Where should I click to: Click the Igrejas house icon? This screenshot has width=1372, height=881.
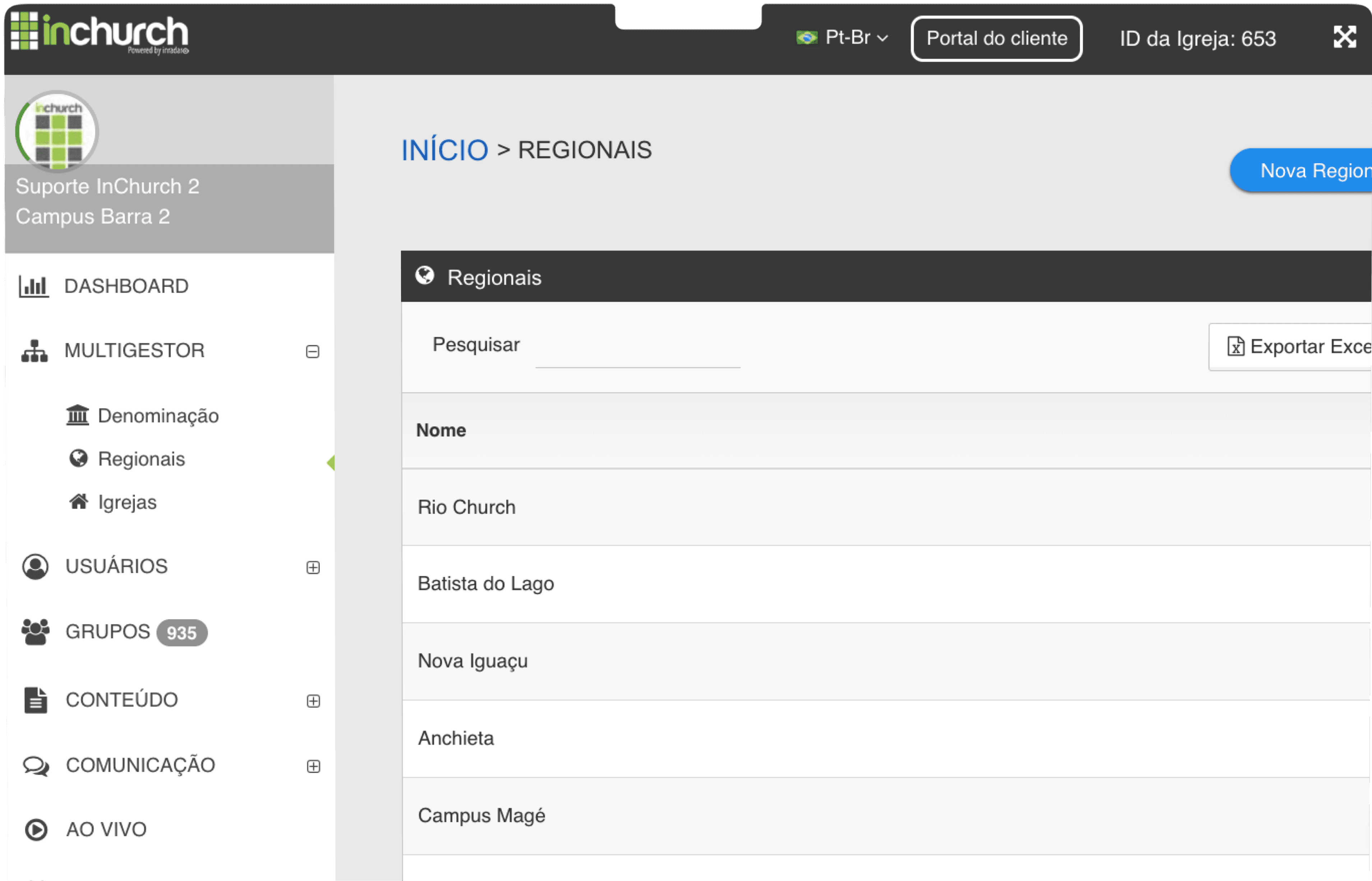[78, 502]
